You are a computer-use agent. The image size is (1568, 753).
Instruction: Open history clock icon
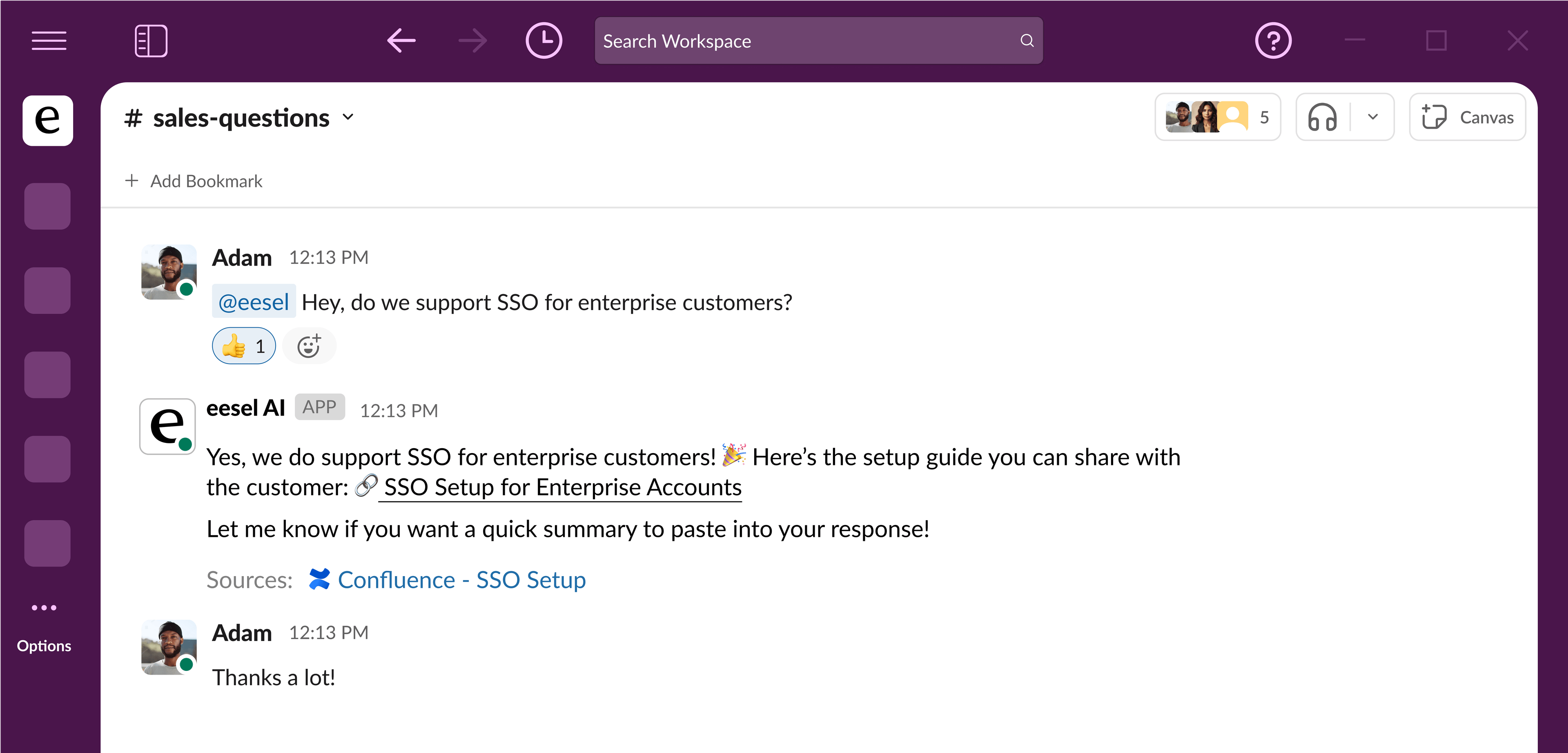[x=543, y=41]
